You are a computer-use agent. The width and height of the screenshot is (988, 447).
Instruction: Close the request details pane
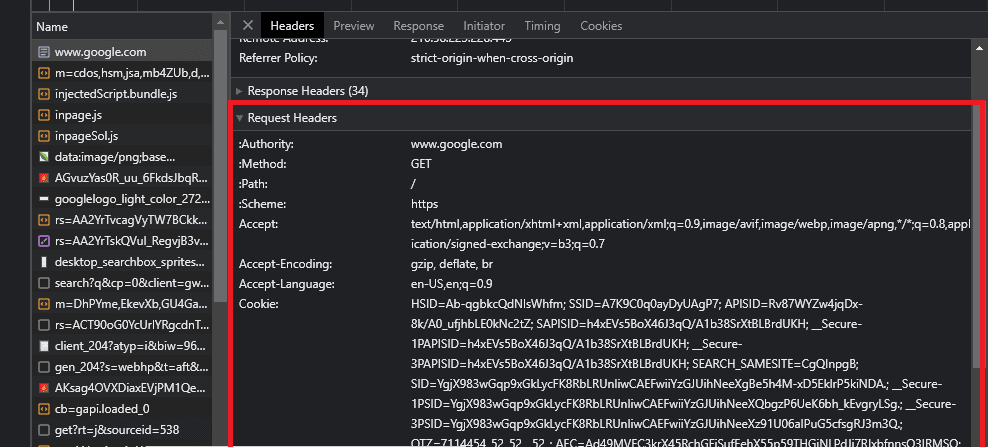tap(248, 26)
